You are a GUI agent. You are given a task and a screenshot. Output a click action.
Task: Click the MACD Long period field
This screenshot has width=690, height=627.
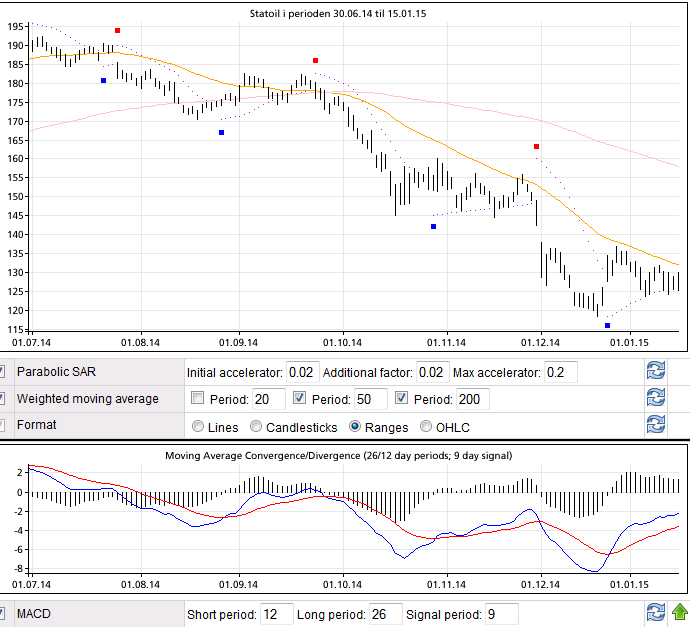tap(385, 614)
